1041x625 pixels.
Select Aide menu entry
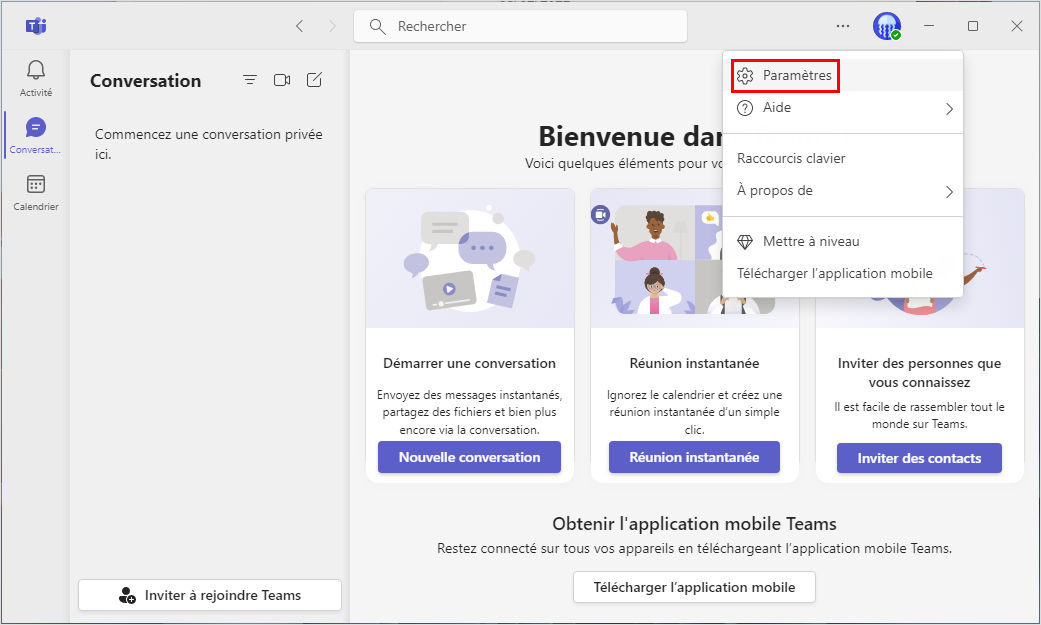click(842, 108)
